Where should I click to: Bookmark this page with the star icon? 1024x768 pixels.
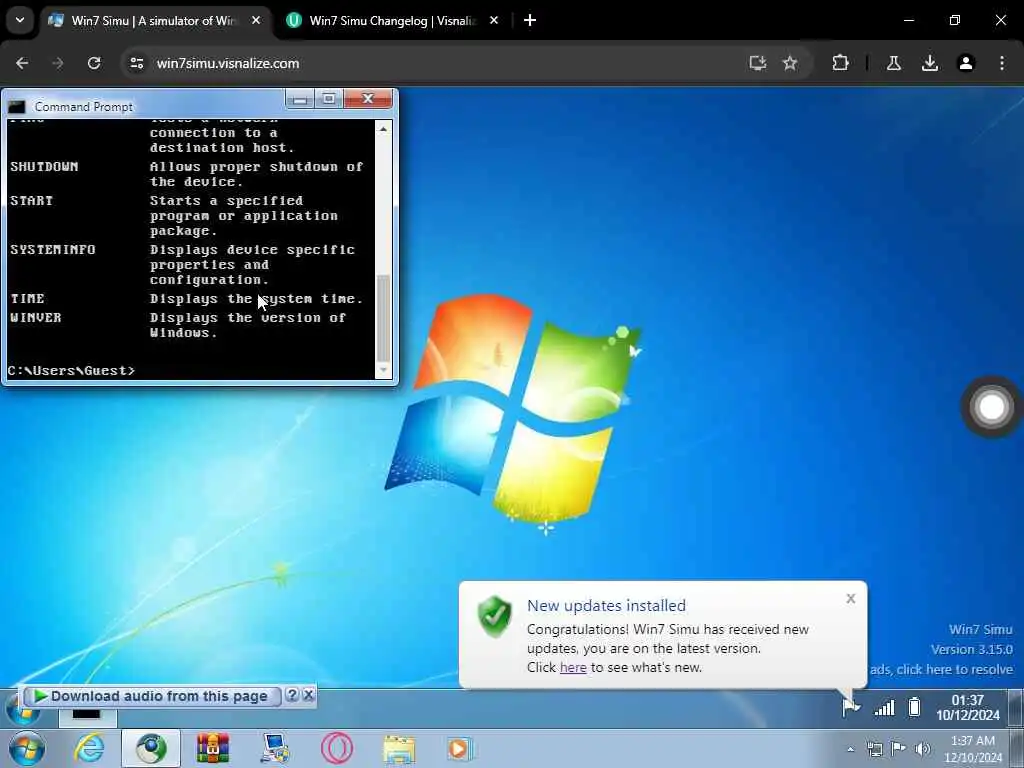point(790,63)
